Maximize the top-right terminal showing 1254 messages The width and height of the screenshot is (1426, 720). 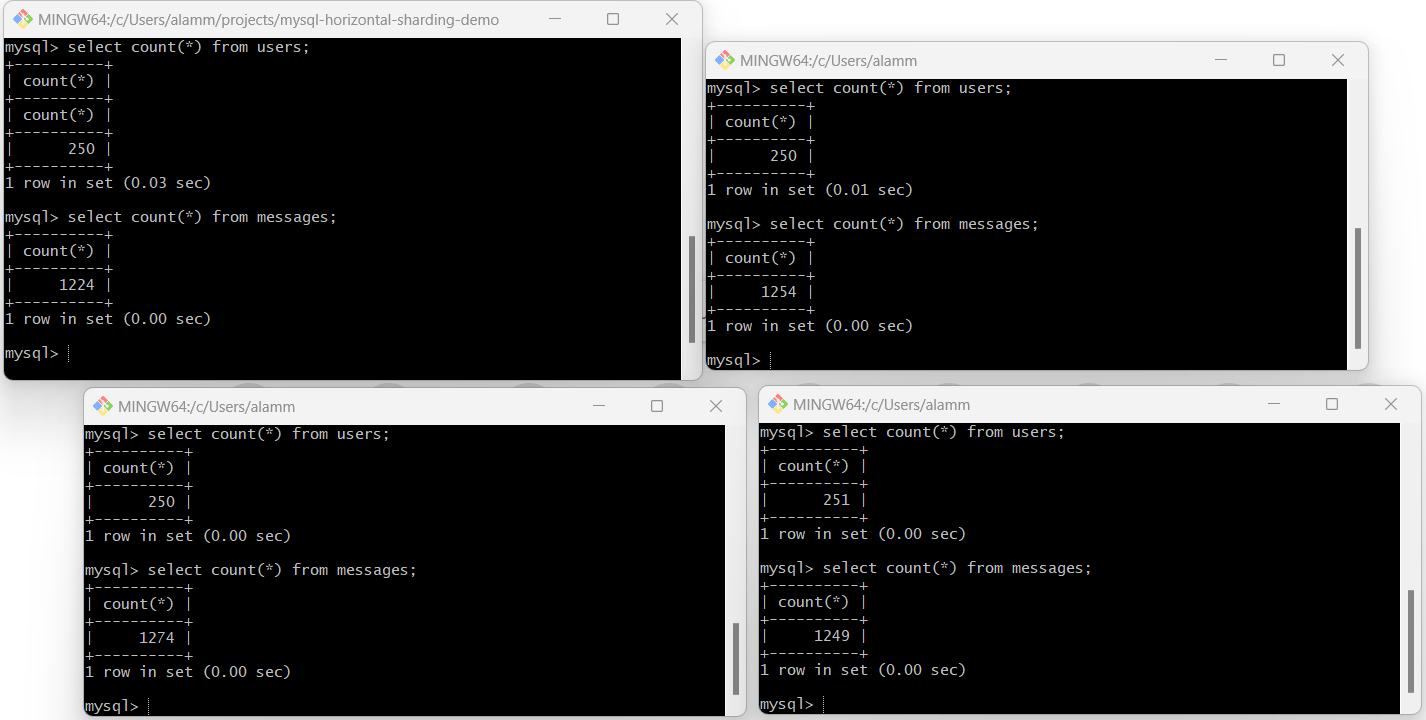coord(1279,60)
